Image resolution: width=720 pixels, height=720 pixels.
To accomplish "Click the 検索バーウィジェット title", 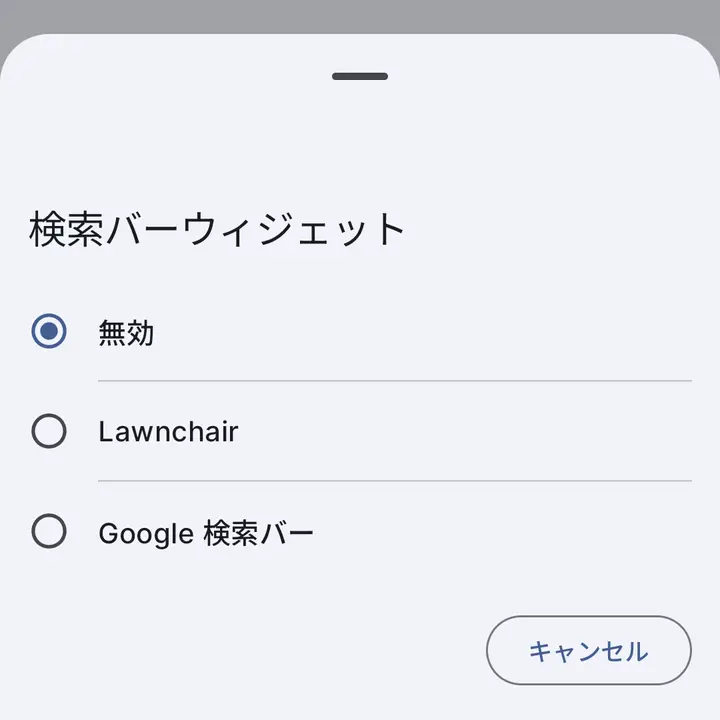I will click(x=217, y=229).
